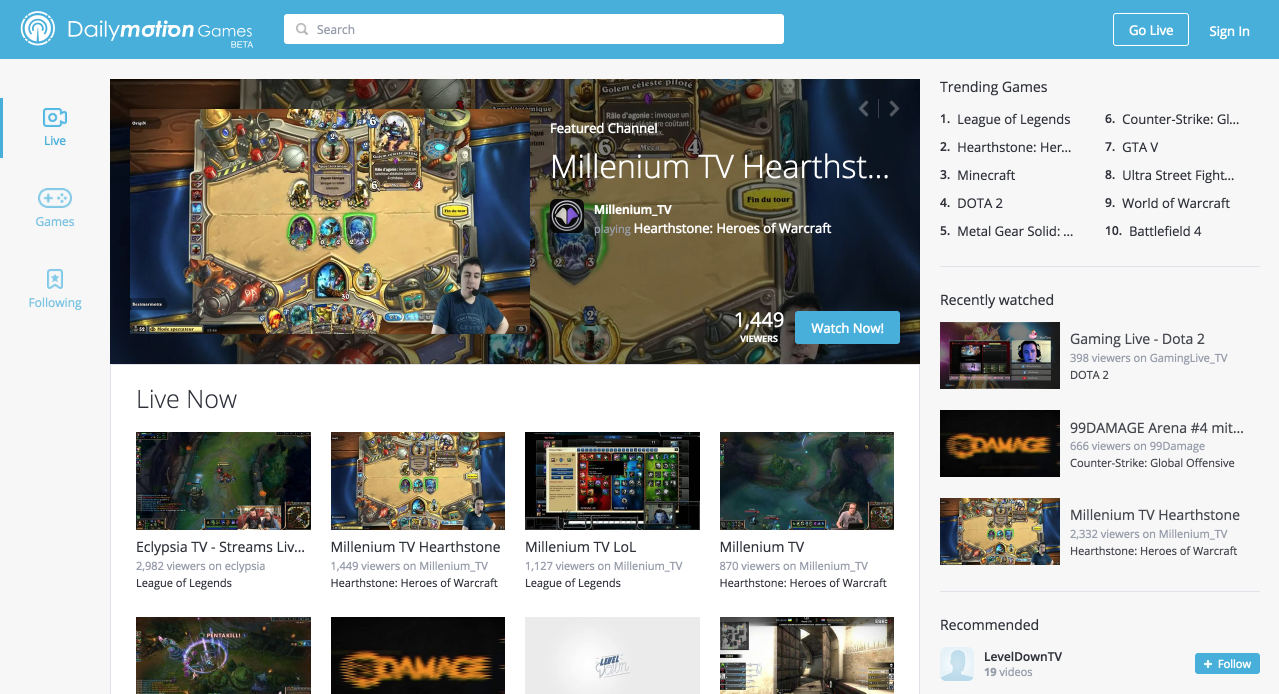Viewport: 1279px width, 694px height.
Task: Open Millenium TV LoL stream thumbnail
Action: pos(612,481)
